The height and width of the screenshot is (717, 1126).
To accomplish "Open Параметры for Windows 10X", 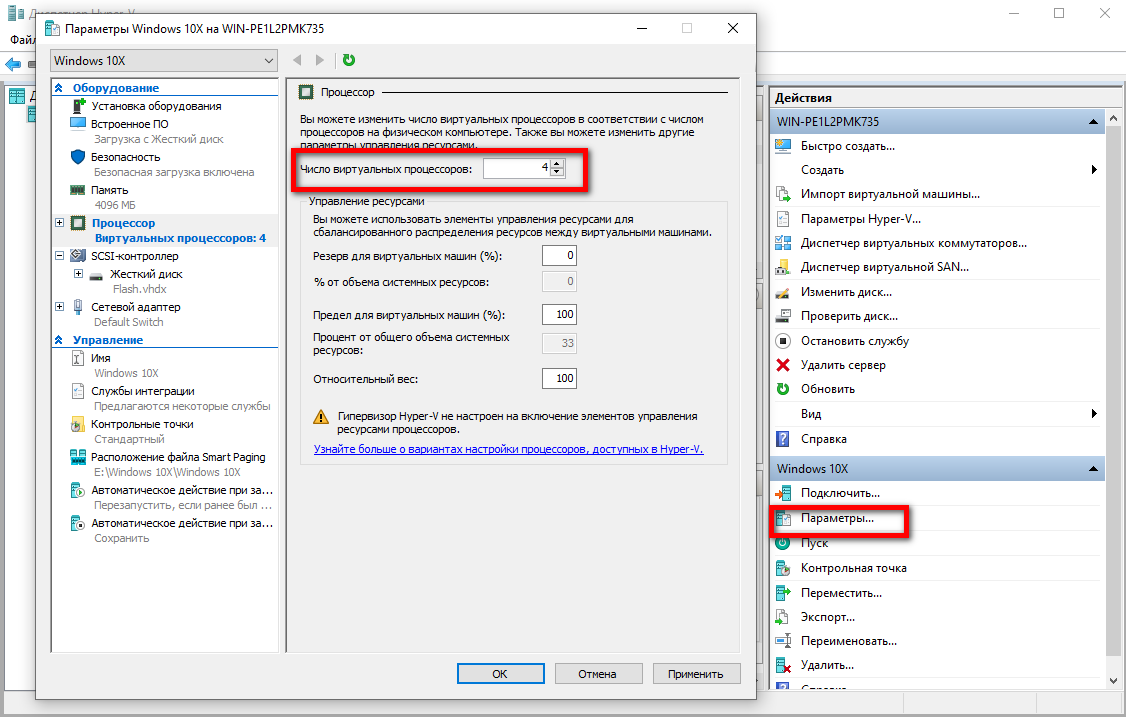I will click(837, 518).
